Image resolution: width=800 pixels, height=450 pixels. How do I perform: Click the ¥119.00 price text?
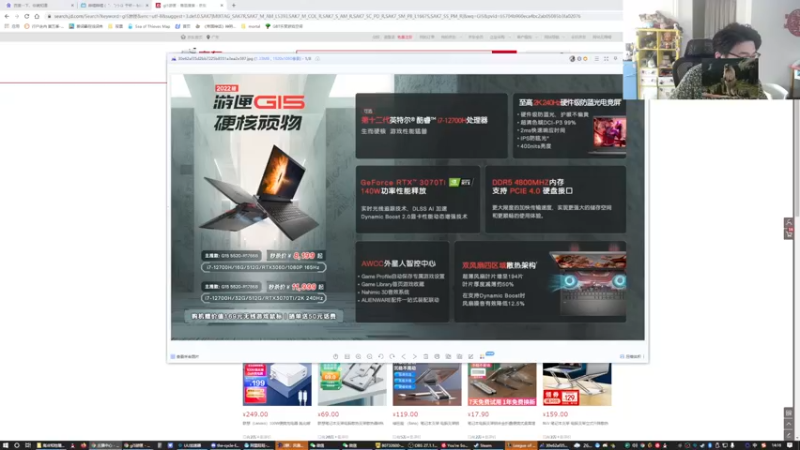click(x=405, y=414)
